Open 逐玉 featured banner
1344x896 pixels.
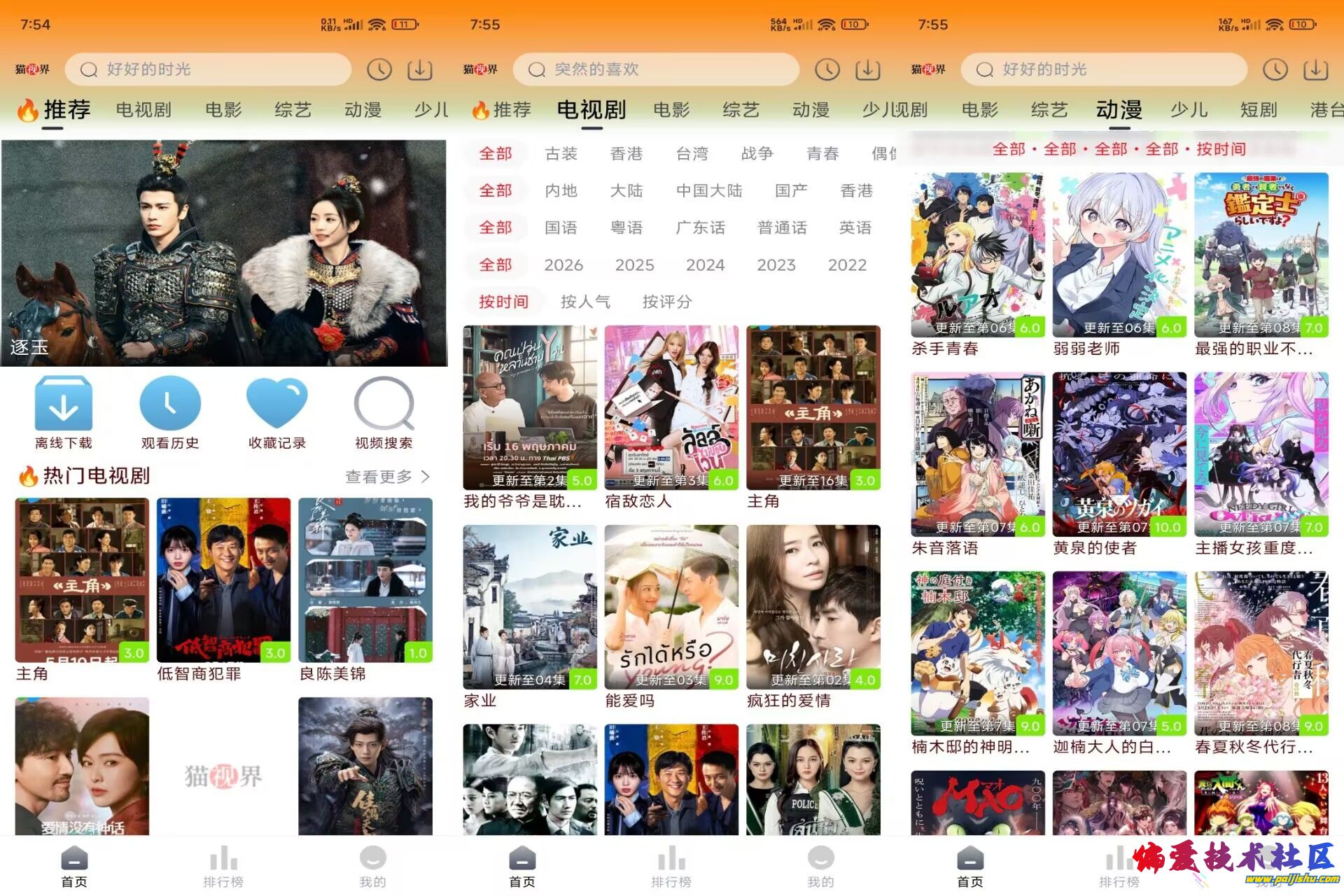[x=224, y=253]
